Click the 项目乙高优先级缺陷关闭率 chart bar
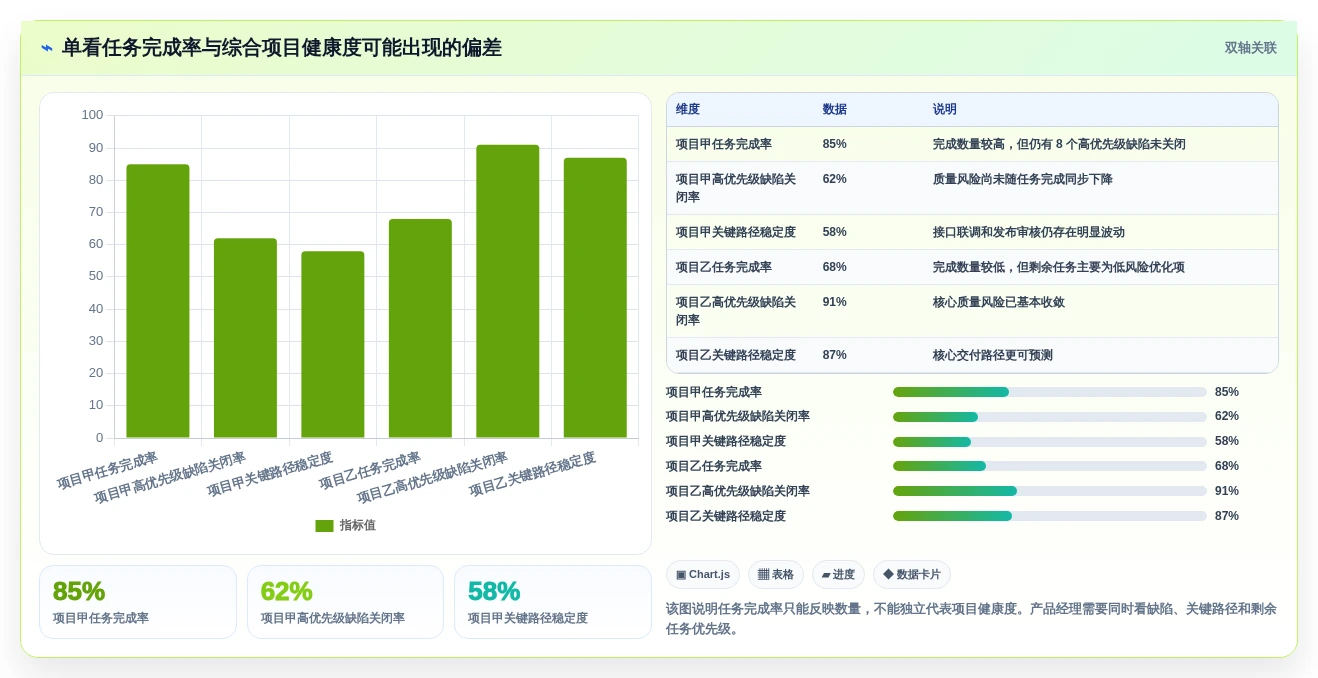The height and width of the screenshot is (678, 1318). coord(508,291)
